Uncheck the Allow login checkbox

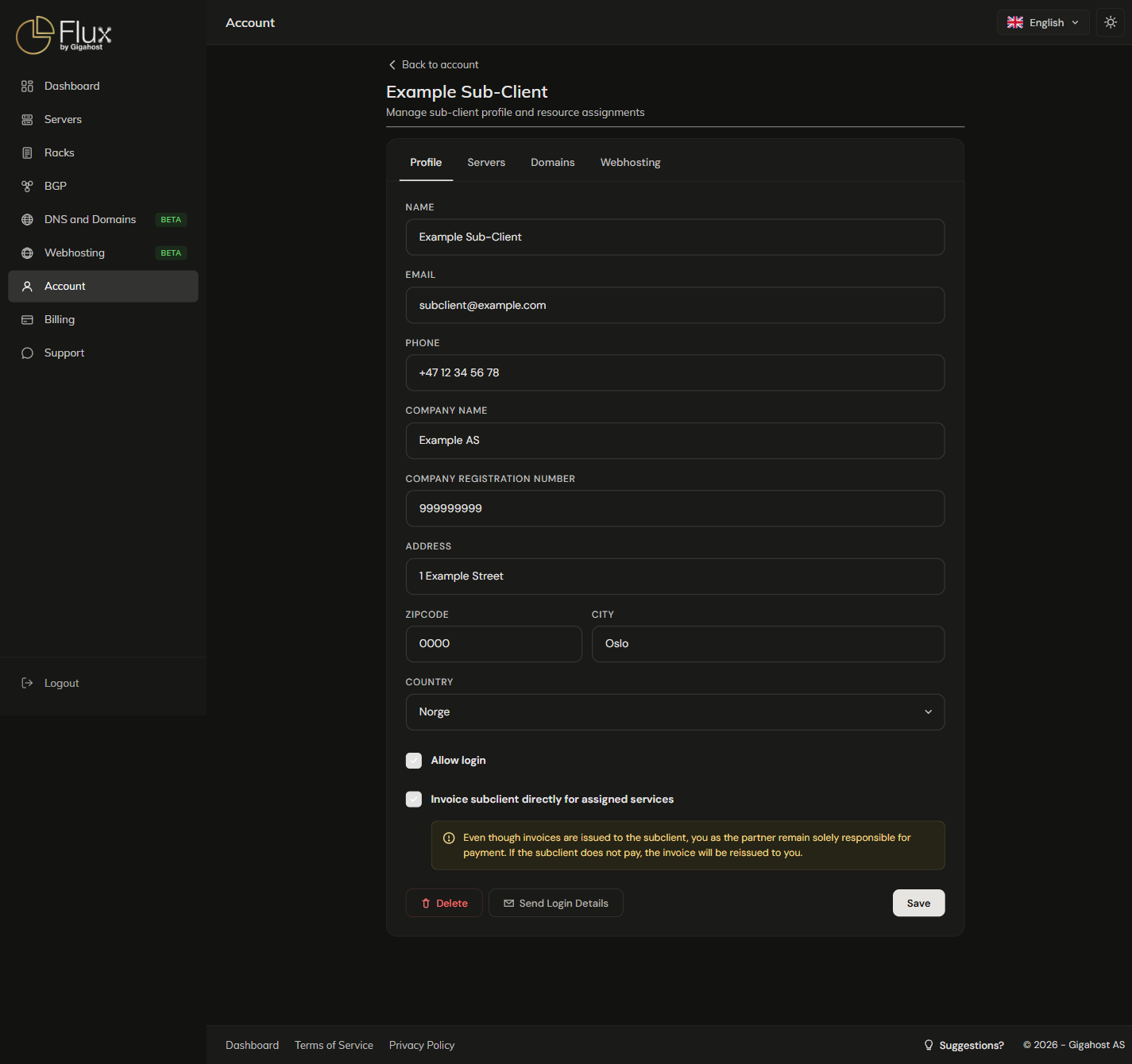[414, 761]
